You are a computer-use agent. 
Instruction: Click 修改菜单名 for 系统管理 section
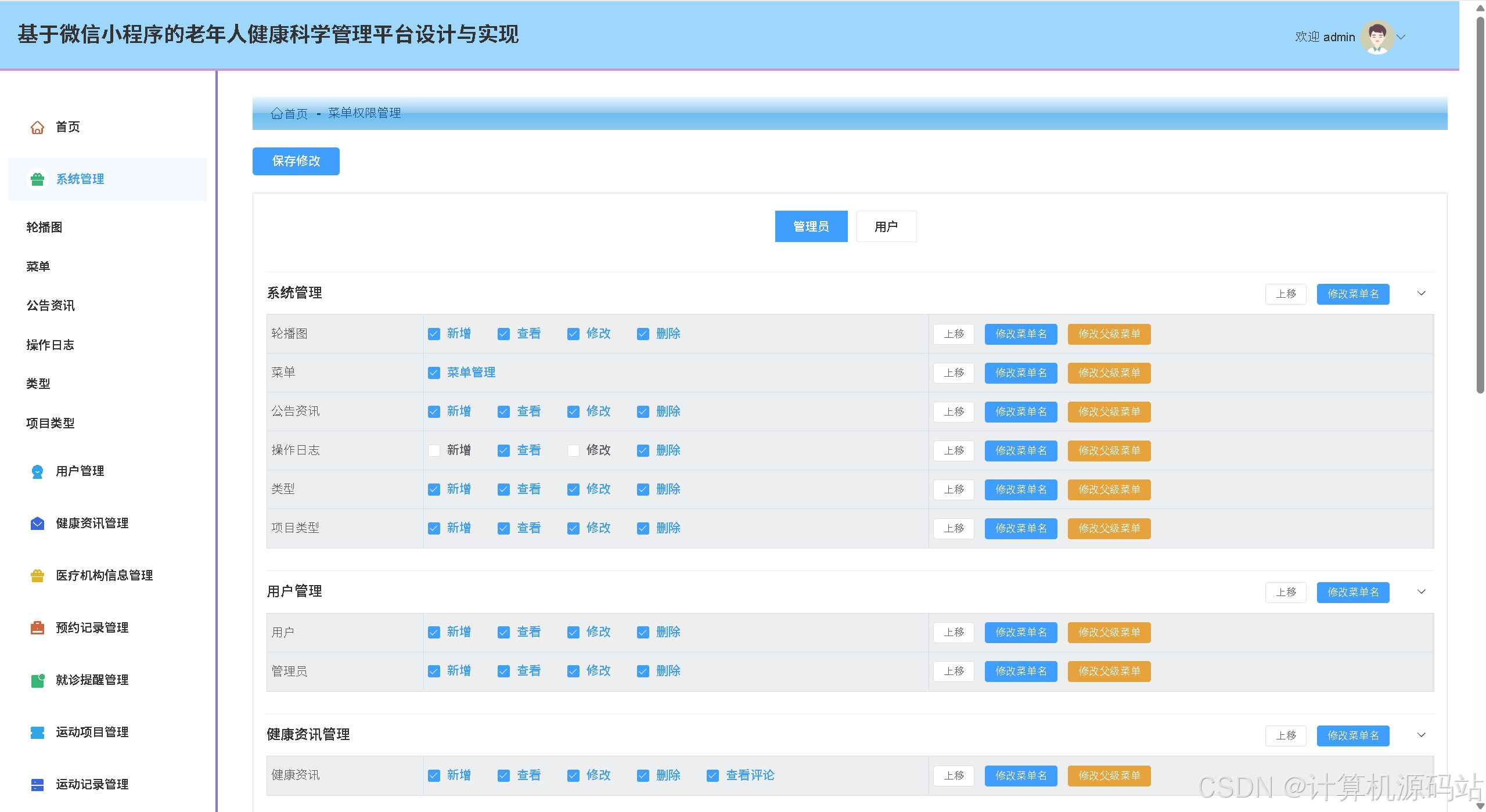[1353, 294]
